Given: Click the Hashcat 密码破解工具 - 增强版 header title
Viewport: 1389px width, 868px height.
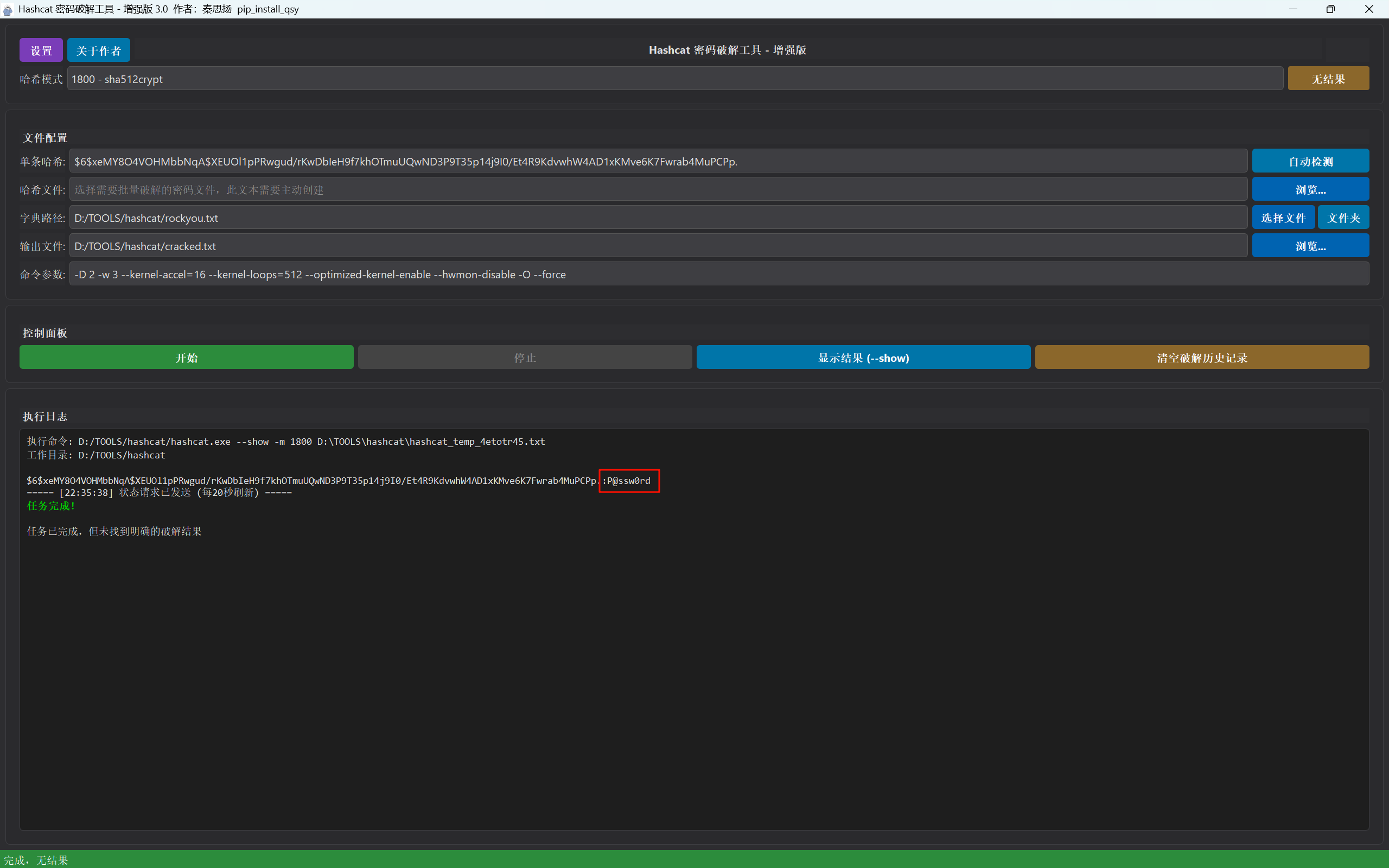Looking at the screenshot, I should [727, 50].
